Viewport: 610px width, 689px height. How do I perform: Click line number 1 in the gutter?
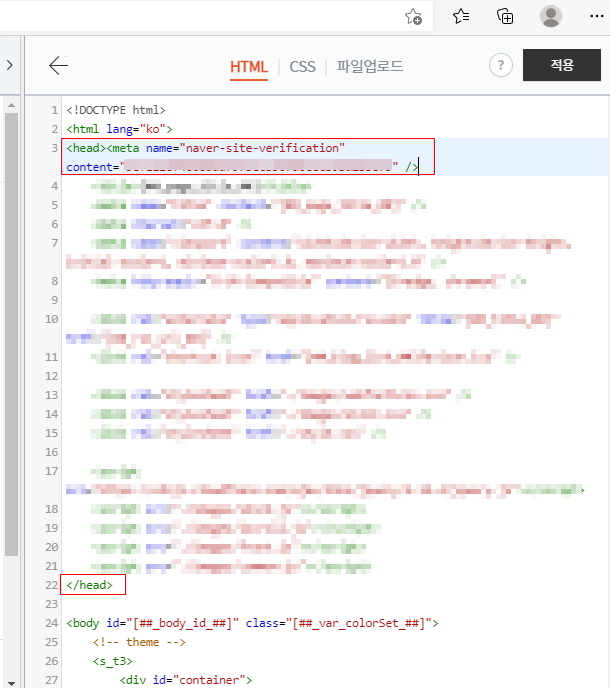(54, 110)
